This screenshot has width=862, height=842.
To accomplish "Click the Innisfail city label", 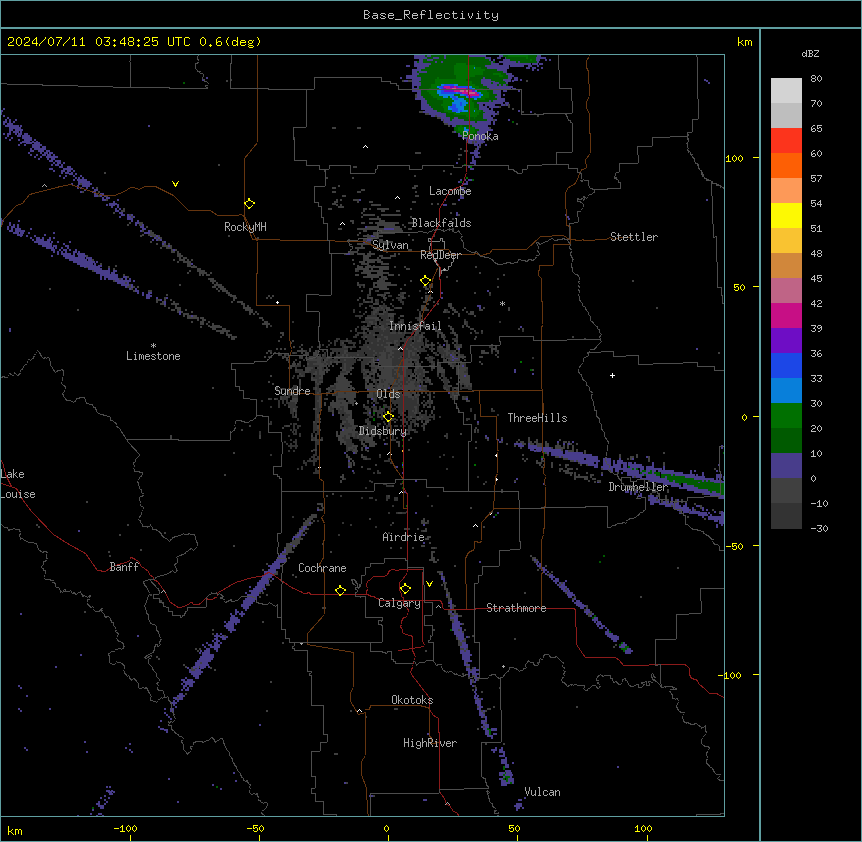I will (415, 326).
